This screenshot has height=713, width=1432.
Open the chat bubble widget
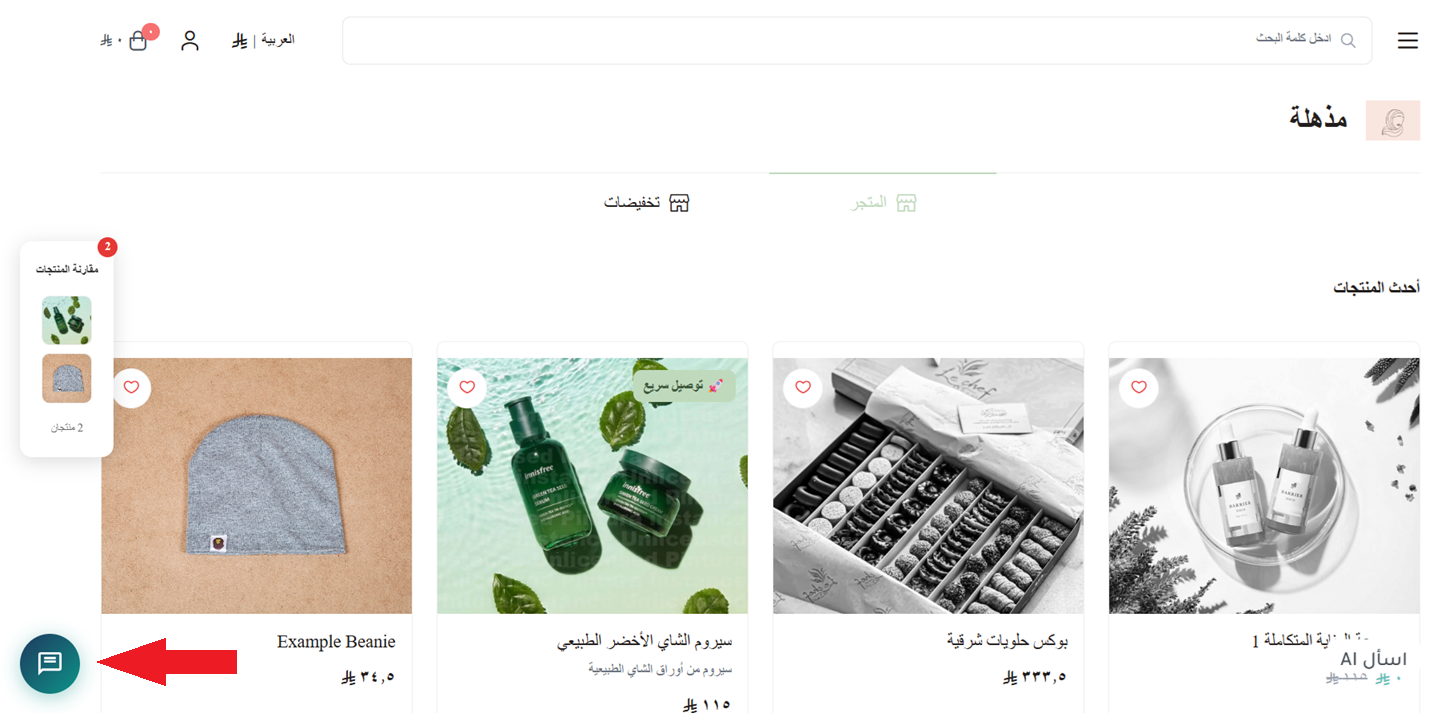[x=50, y=663]
